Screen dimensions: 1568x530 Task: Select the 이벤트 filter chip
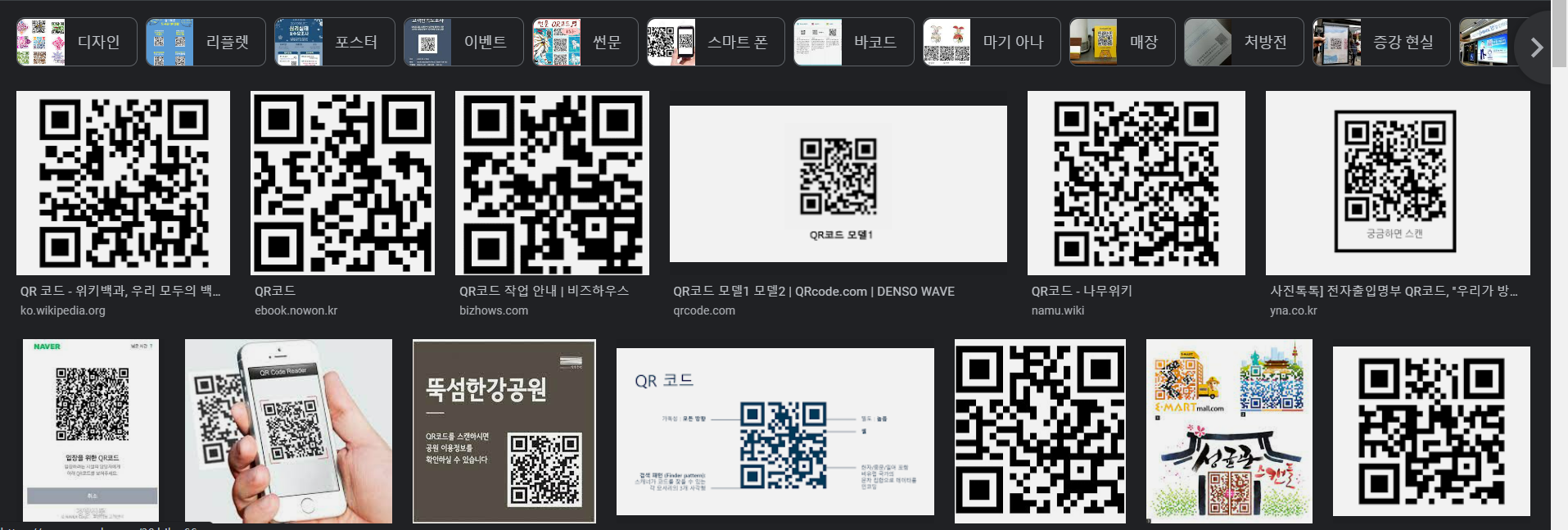pyautogui.click(x=463, y=42)
